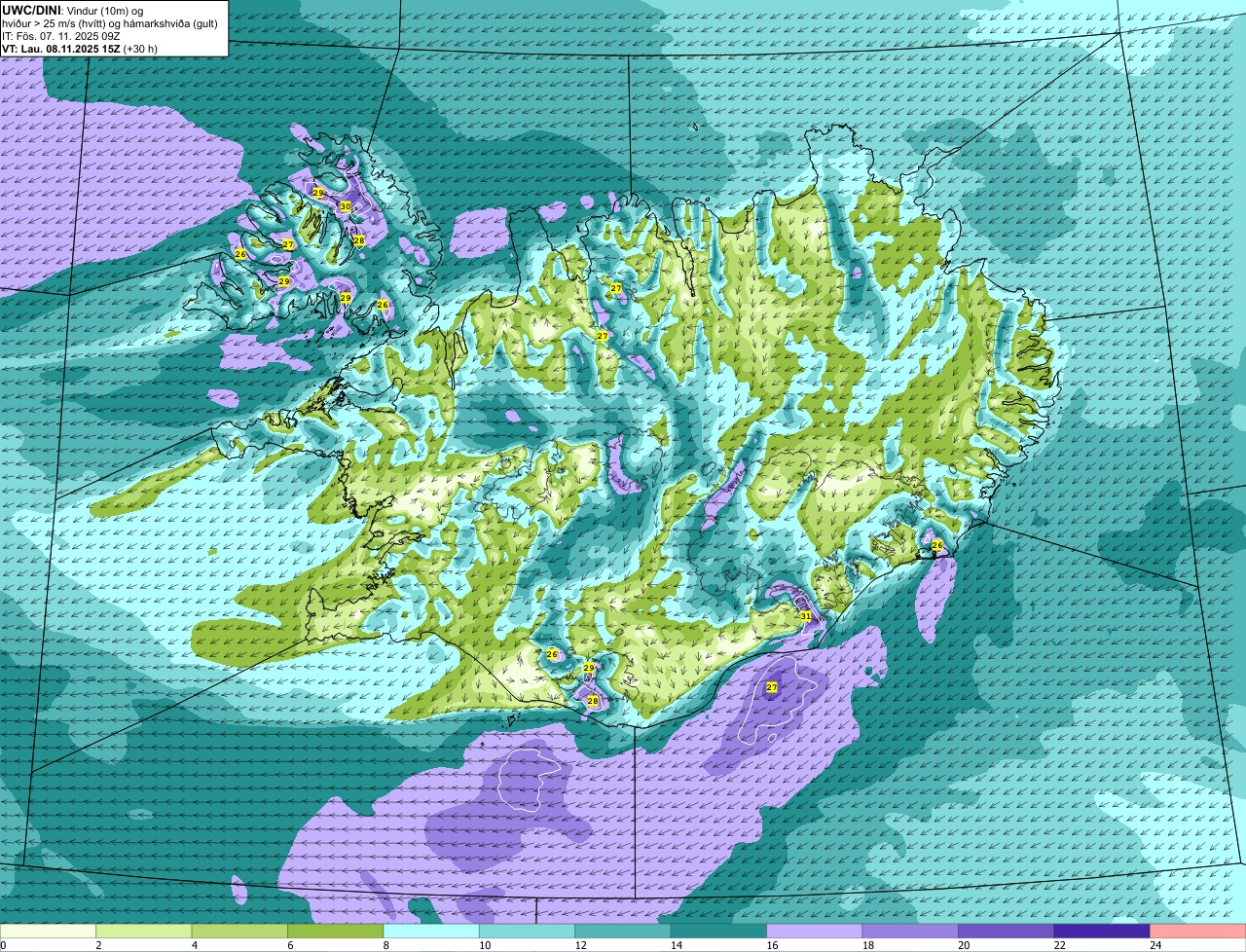The image size is (1246, 952).
Task: Pick the light teal 10–12 m/s swatch
Action: point(528,931)
